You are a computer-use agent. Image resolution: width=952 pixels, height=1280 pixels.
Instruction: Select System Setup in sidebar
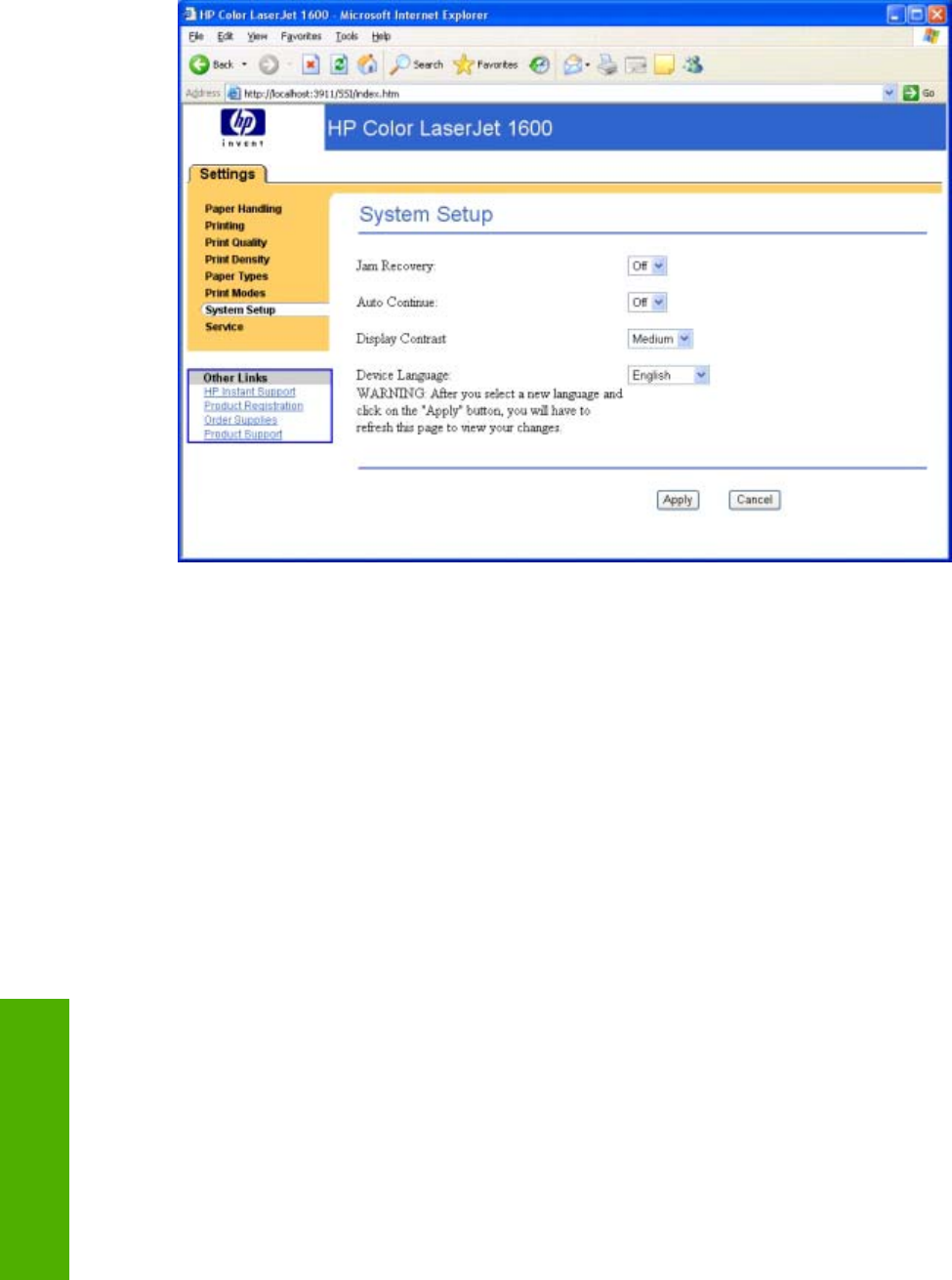point(240,310)
